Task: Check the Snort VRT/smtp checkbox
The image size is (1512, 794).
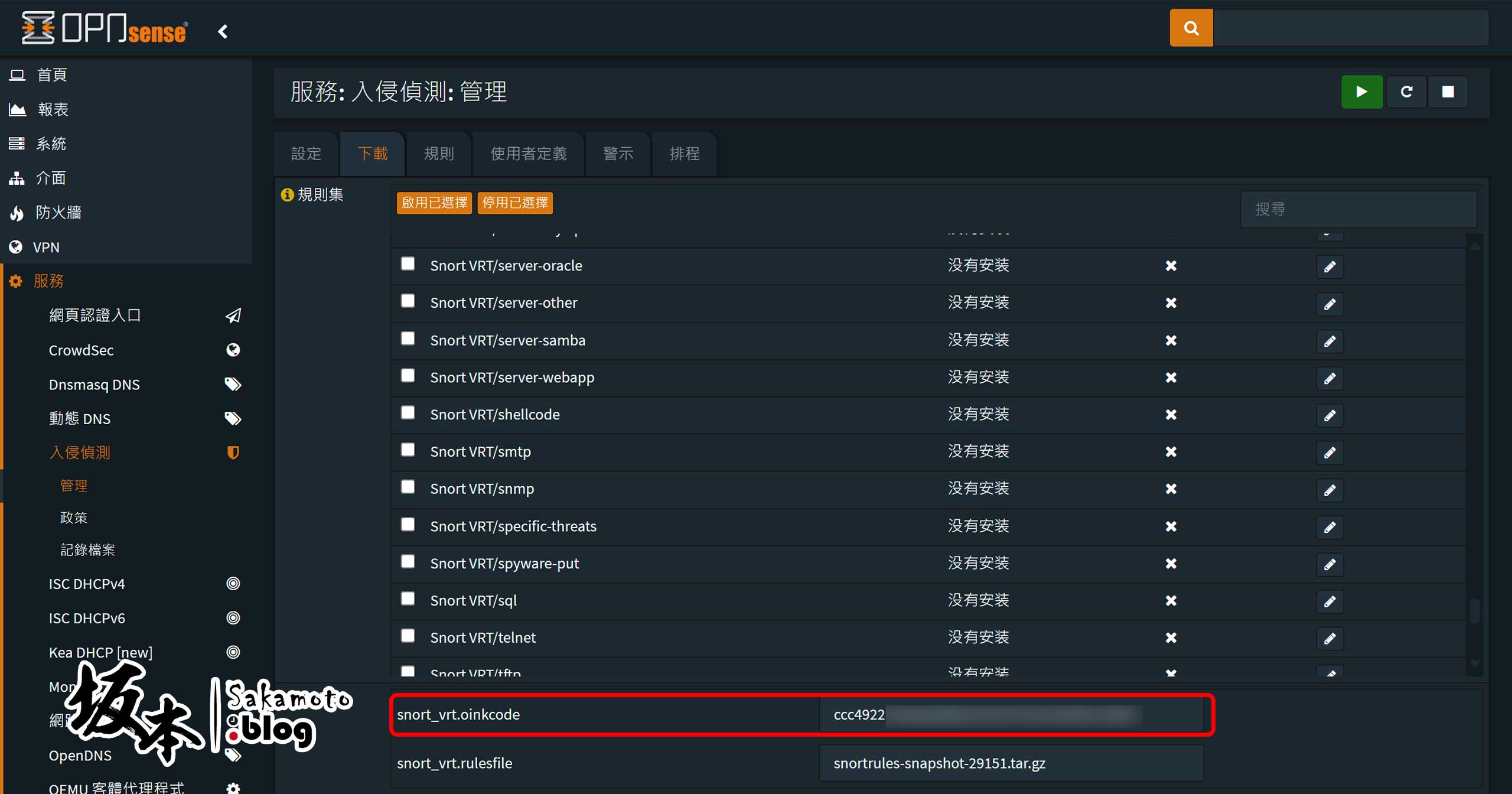Action: 408,450
